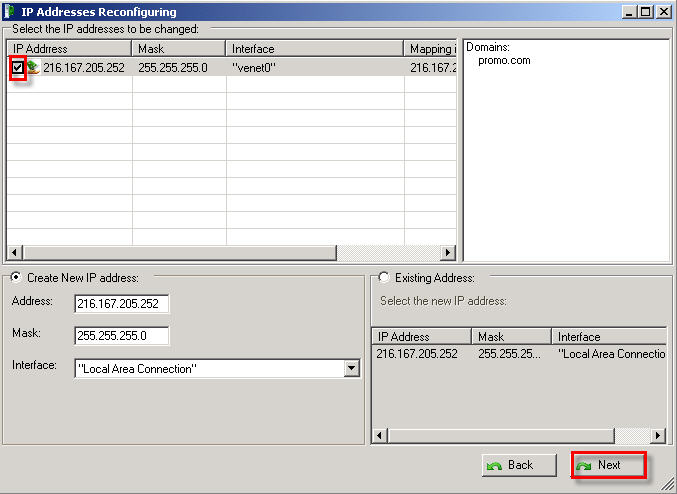The height and width of the screenshot is (494, 677).
Task: Click the existing address list's right scroll arrow
Action: 658,435
